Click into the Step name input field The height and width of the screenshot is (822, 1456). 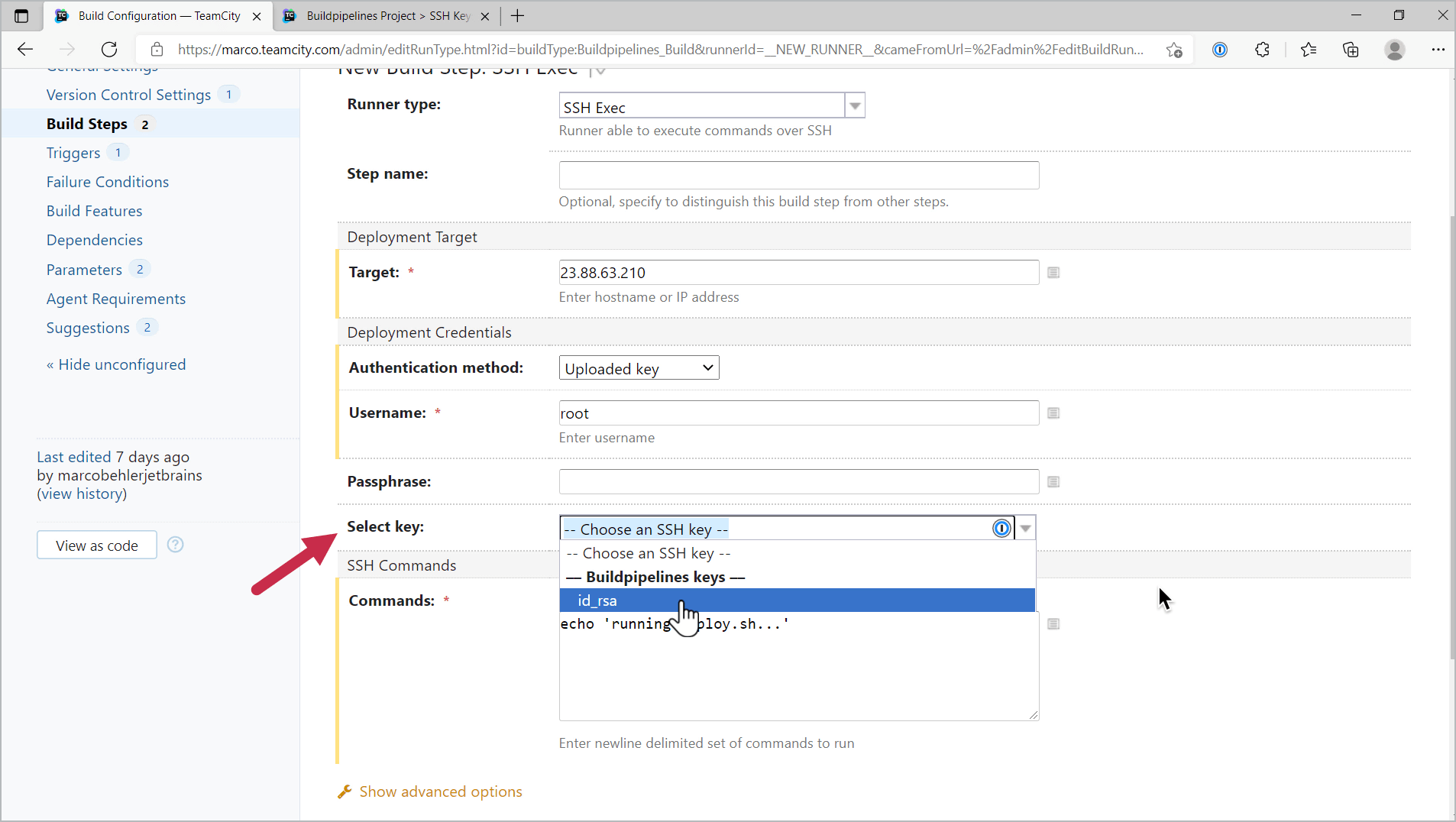[798, 175]
